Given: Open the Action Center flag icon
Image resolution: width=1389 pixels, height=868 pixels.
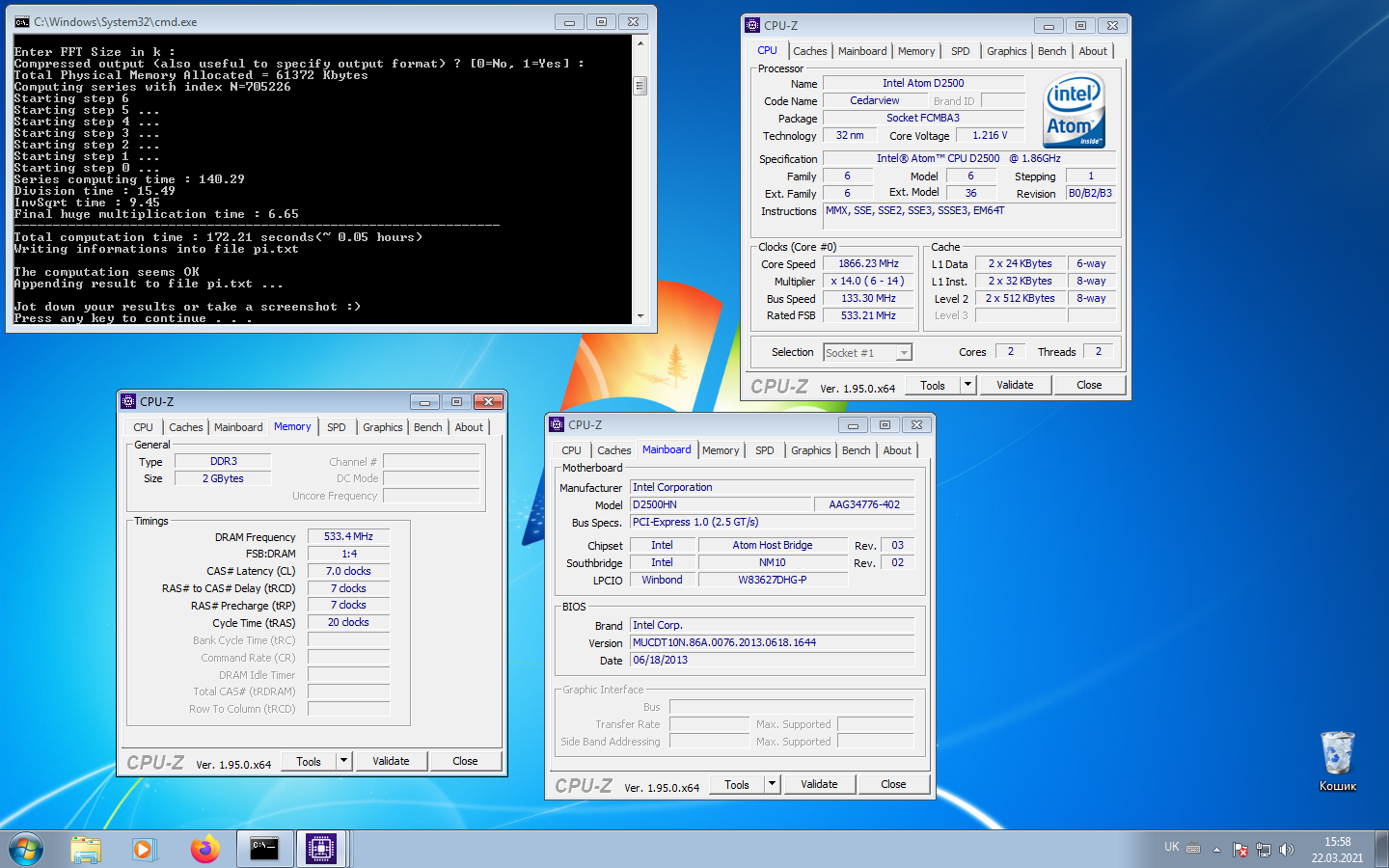Looking at the screenshot, I should click(1240, 850).
